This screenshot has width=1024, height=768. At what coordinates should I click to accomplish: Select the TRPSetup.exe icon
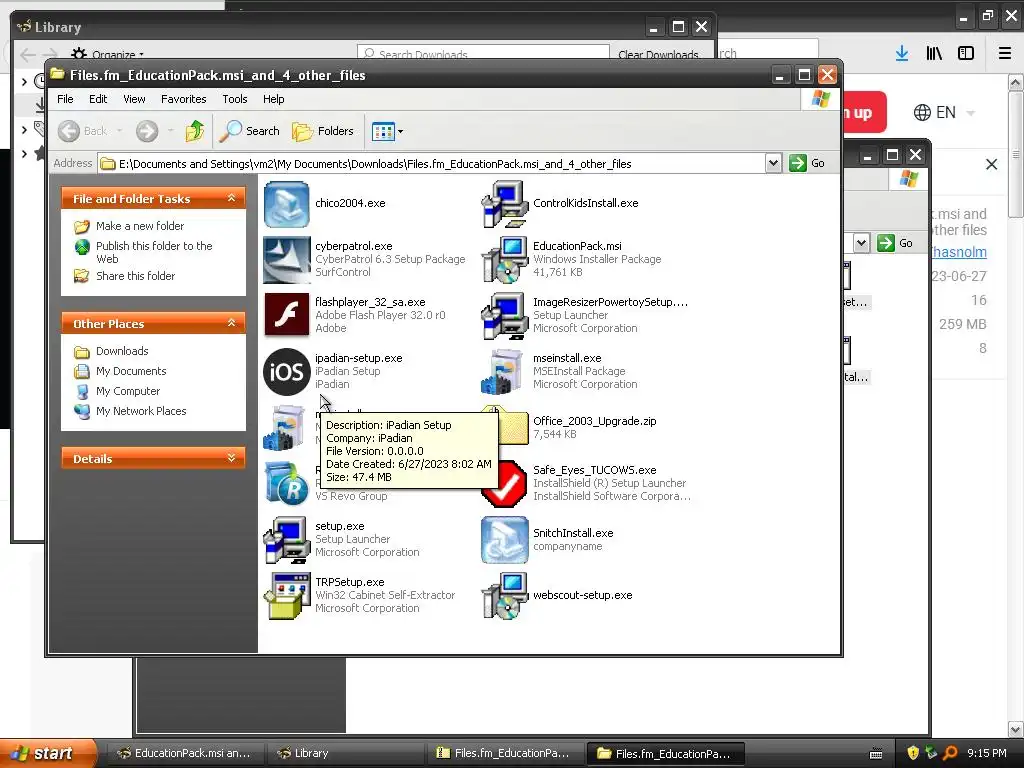(x=286, y=596)
